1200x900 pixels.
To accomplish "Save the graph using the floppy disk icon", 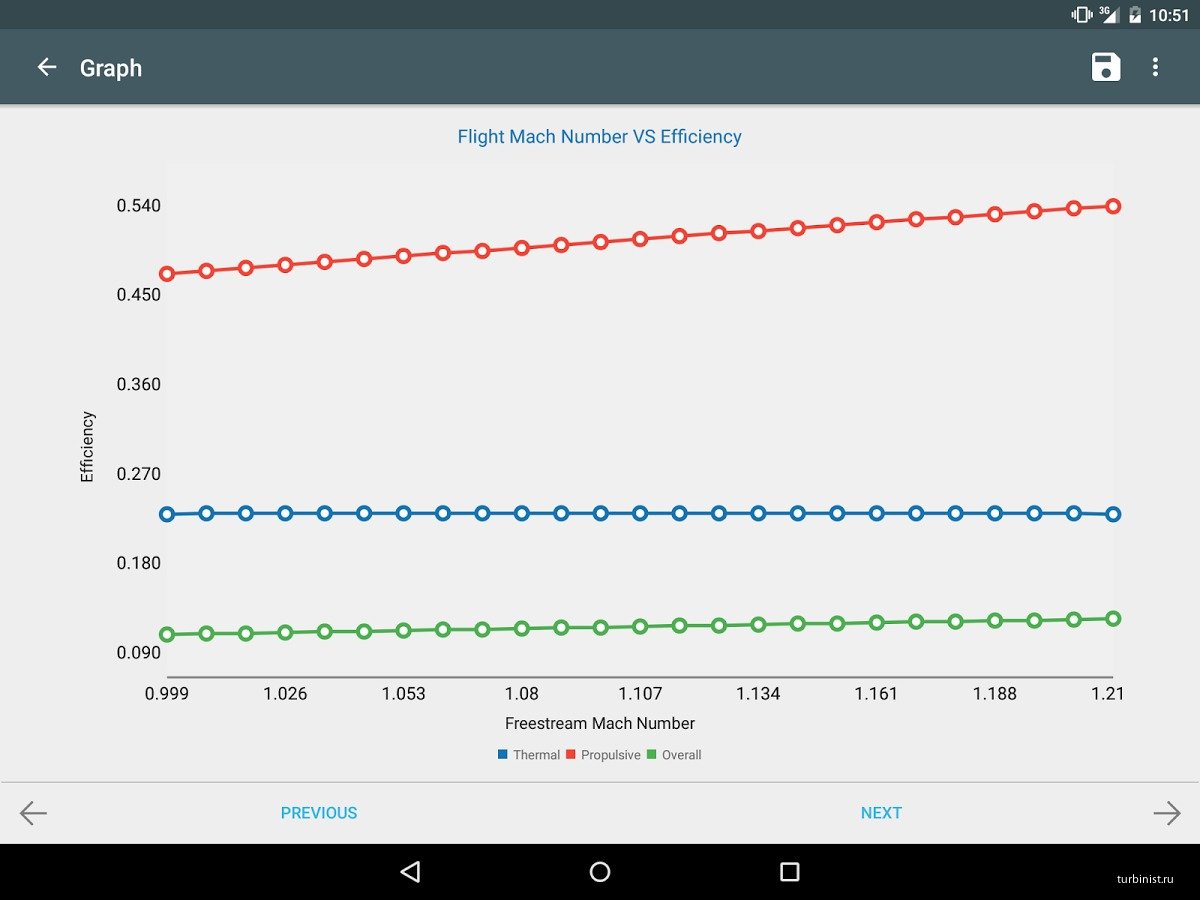I will click(x=1105, y=67).
